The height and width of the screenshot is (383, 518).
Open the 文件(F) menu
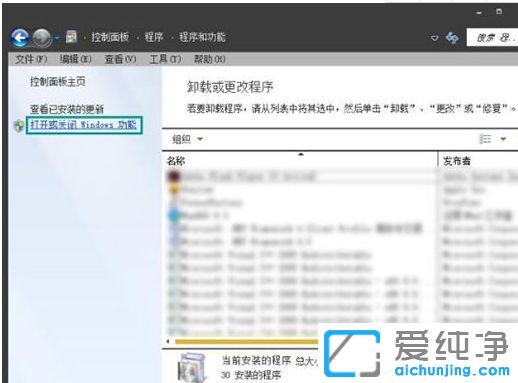tap(31, 59)
